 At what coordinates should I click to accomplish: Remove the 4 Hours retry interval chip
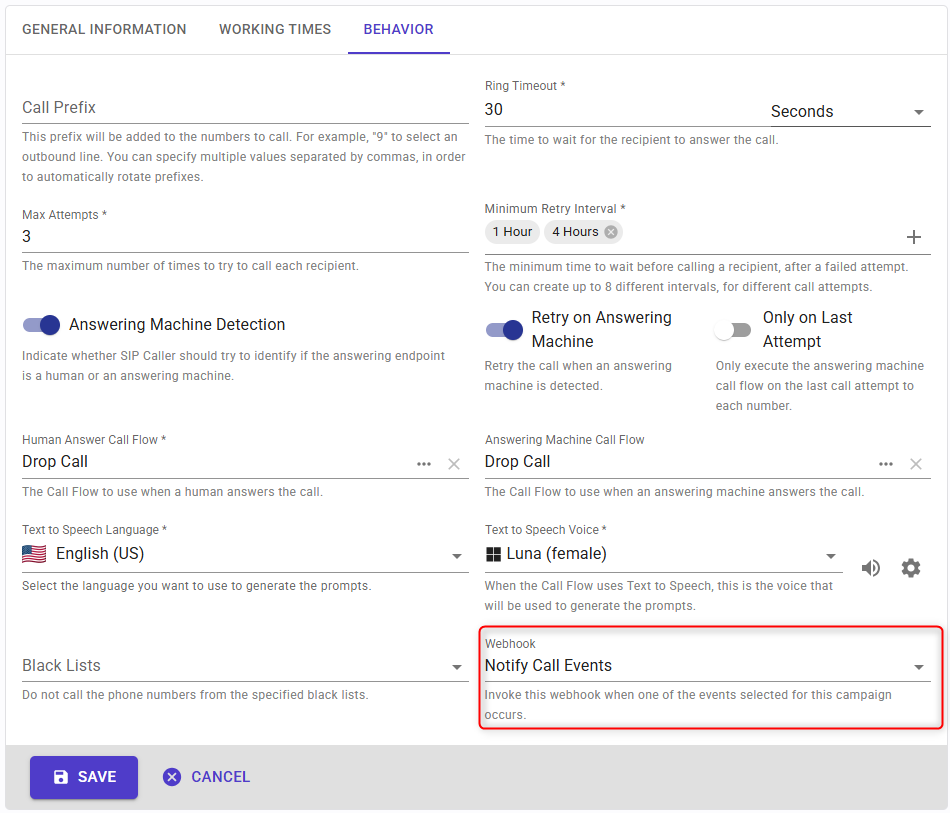[x=611, y=232]
